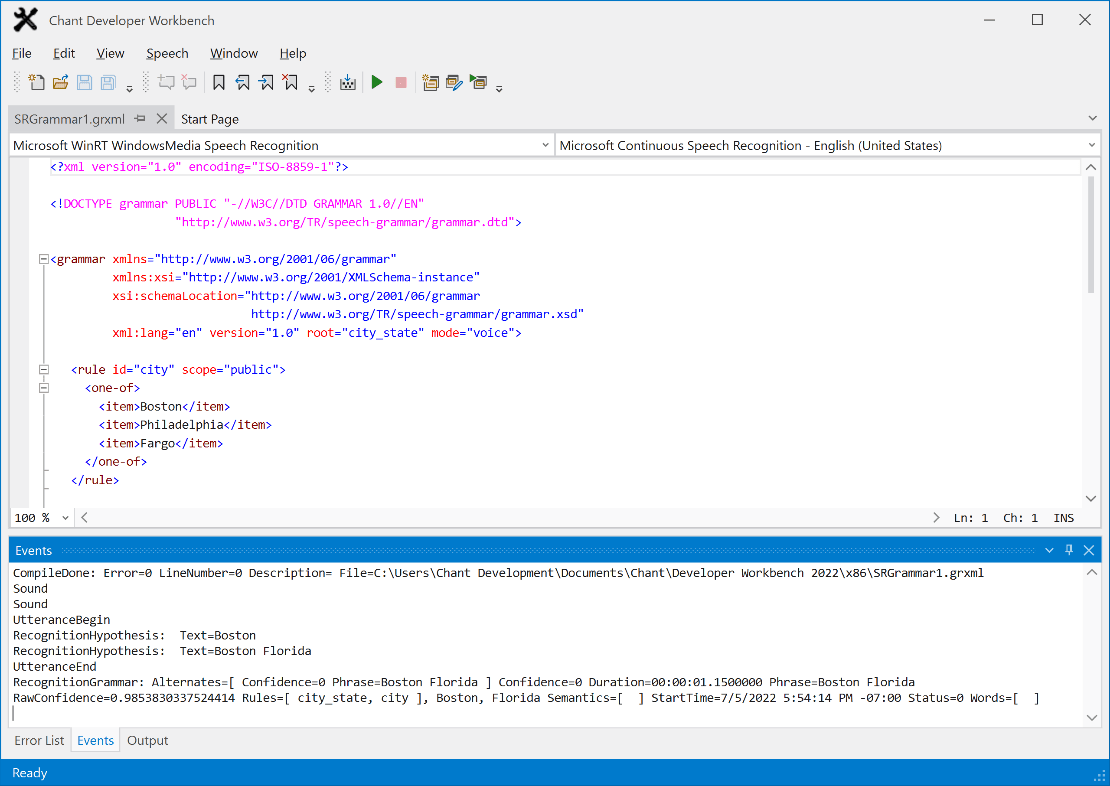This screenshot has width=1110, height=786.
Task: Open the File menu
Action: pos(22,53)
